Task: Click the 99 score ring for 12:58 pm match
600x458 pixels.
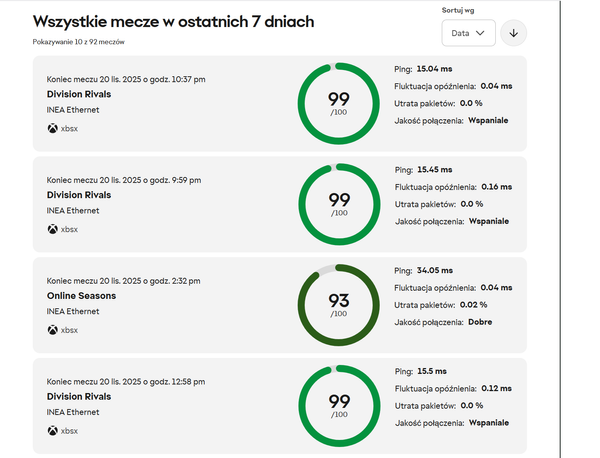Action: pos(339,405)
